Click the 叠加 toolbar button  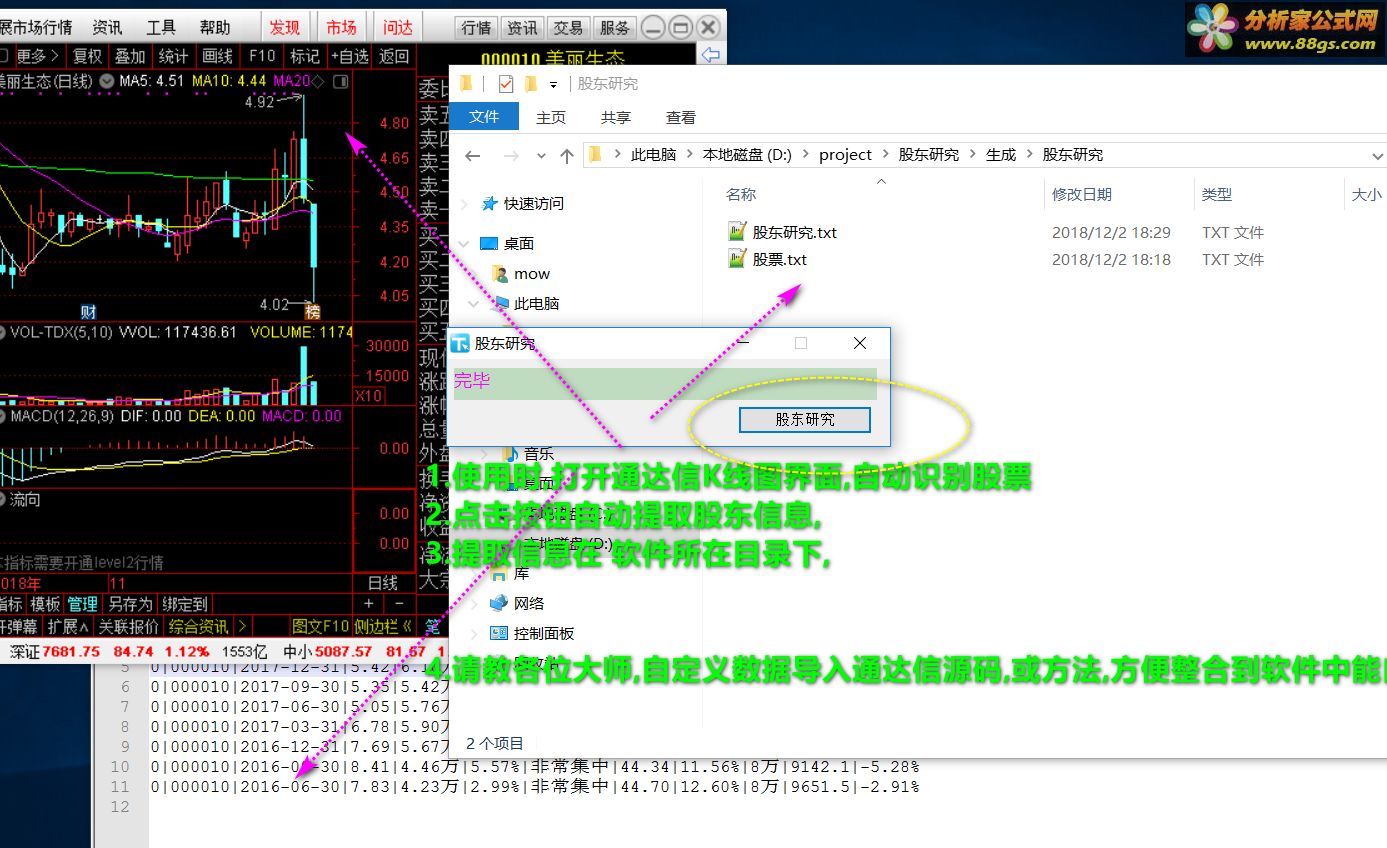pyautogui.click(x=130, y=56)
